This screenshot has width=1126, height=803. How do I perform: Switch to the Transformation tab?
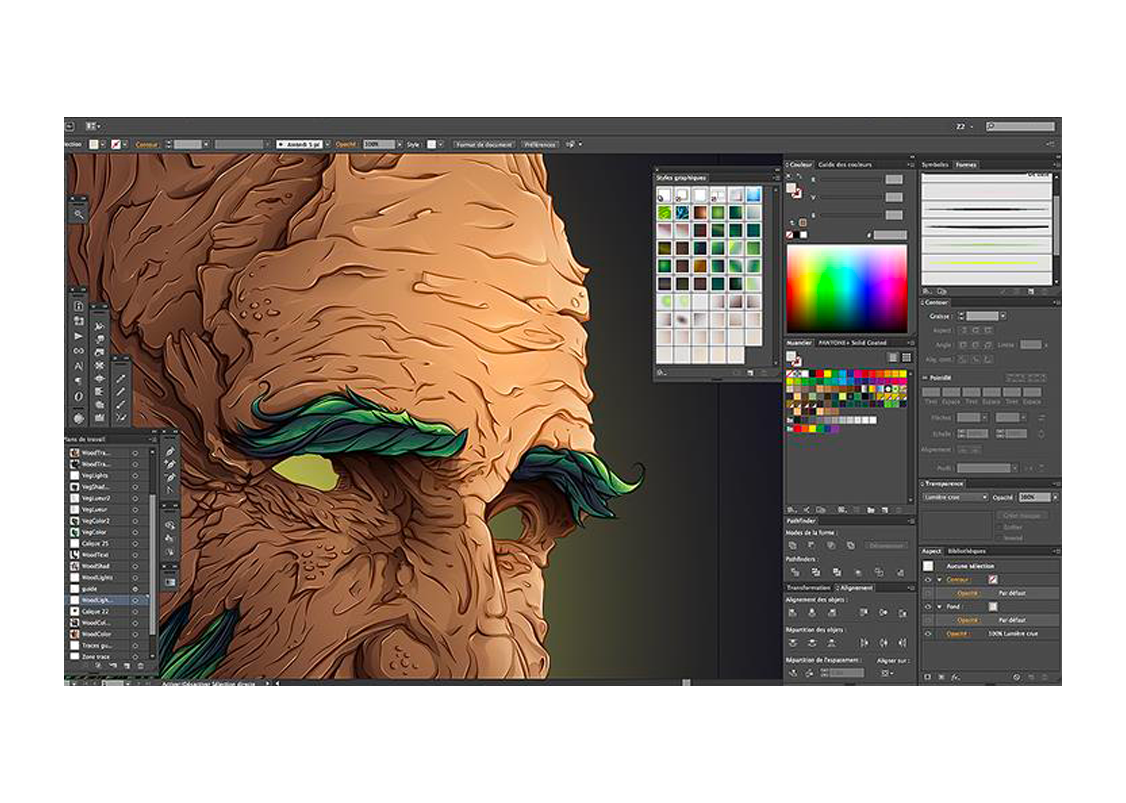click(x=808, y=588)
